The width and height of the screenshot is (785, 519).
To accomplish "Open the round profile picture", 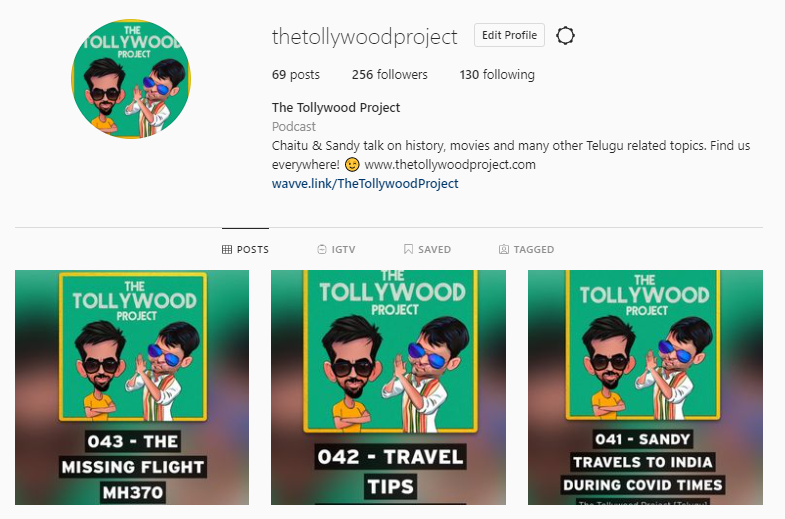I will coord(131,79).
